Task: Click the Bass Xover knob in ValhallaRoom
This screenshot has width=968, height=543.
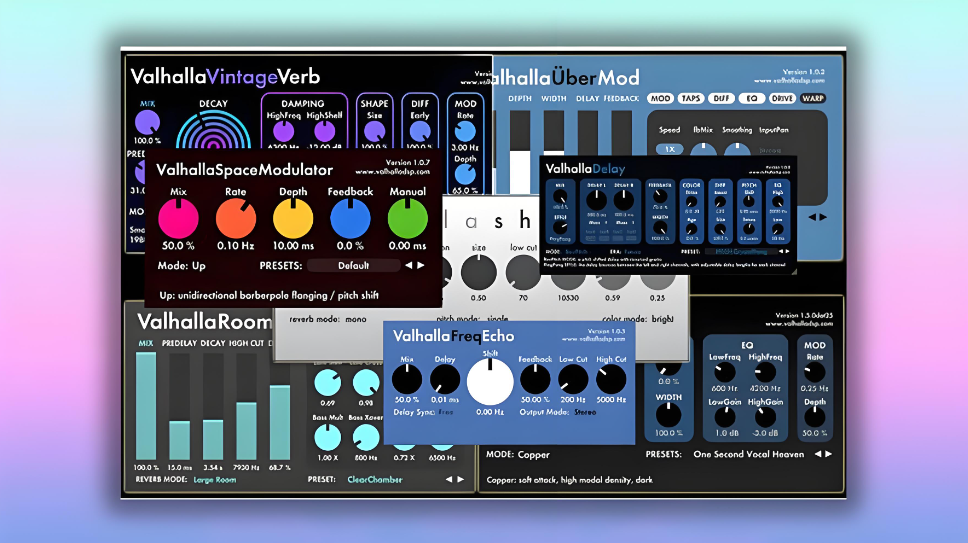Action: [365, 437]
